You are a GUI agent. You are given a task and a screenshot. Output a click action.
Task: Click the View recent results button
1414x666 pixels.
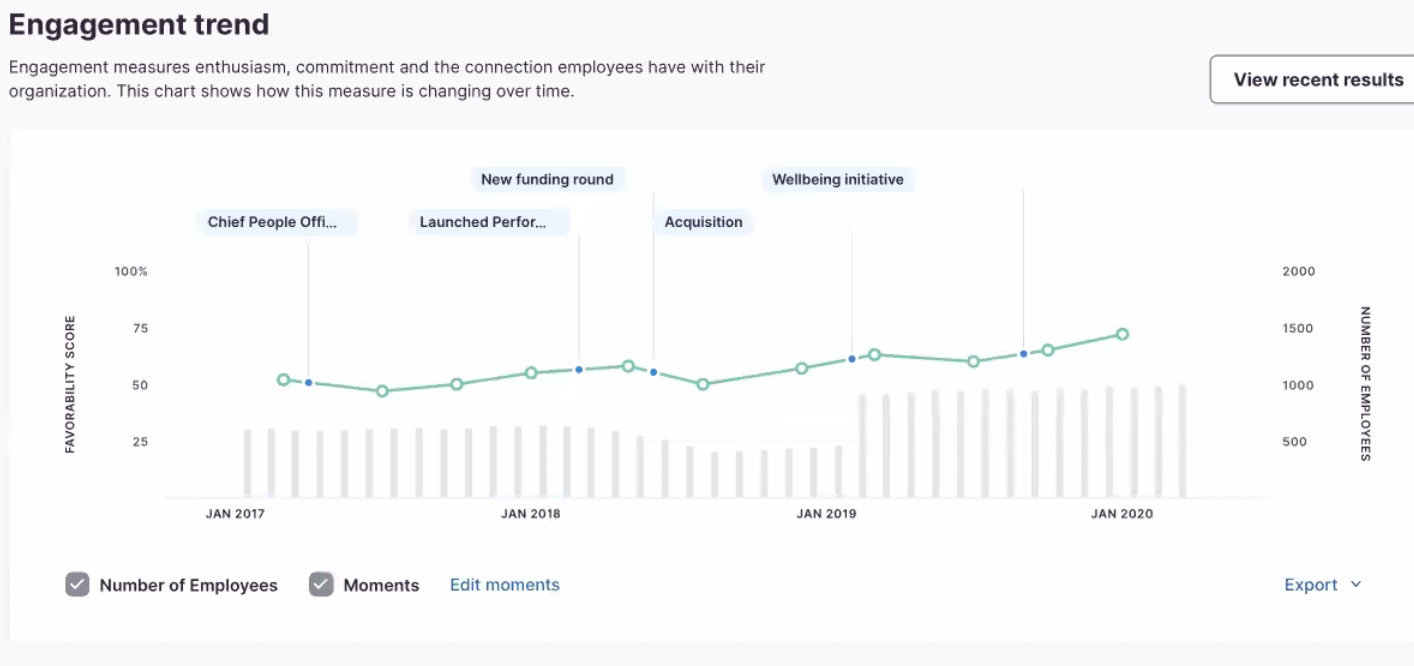[x=1312, y=80]
